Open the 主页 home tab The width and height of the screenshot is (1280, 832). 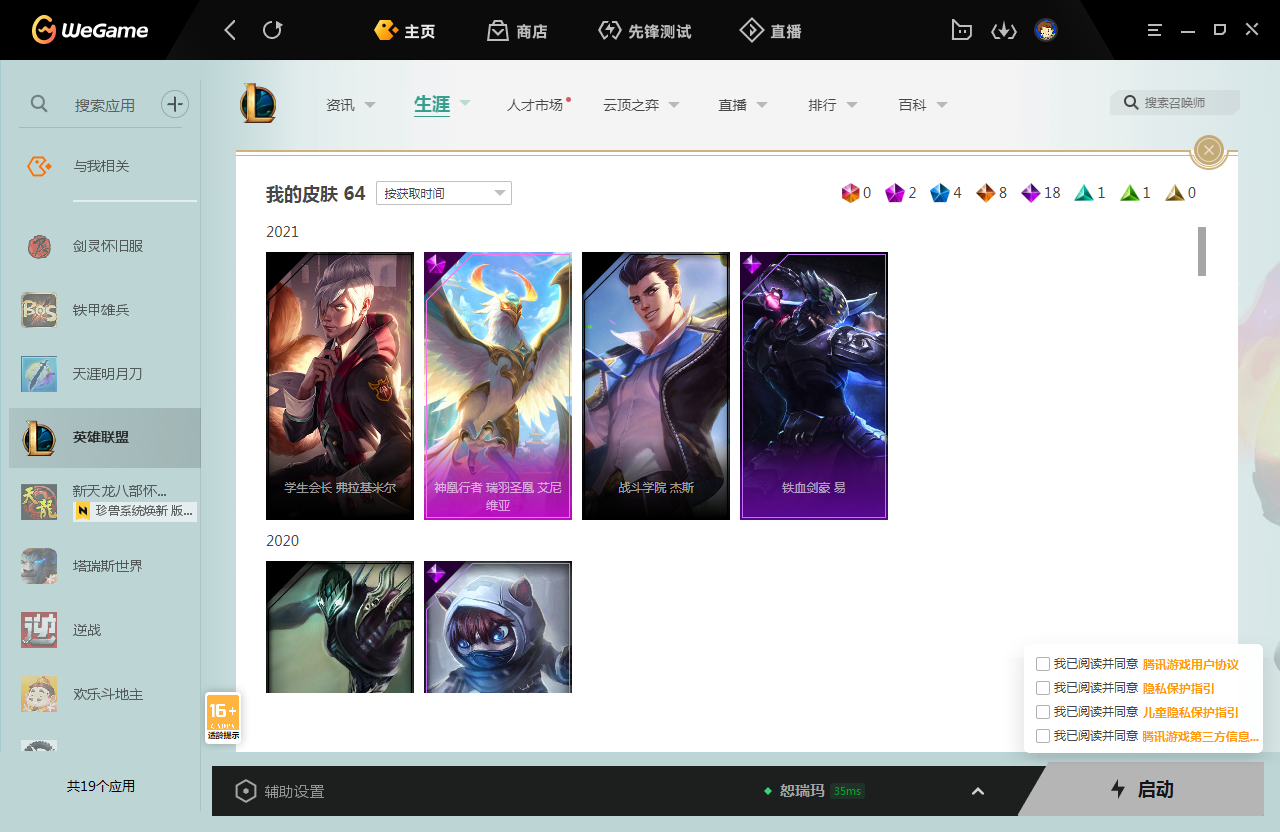[x=405, y=31]
